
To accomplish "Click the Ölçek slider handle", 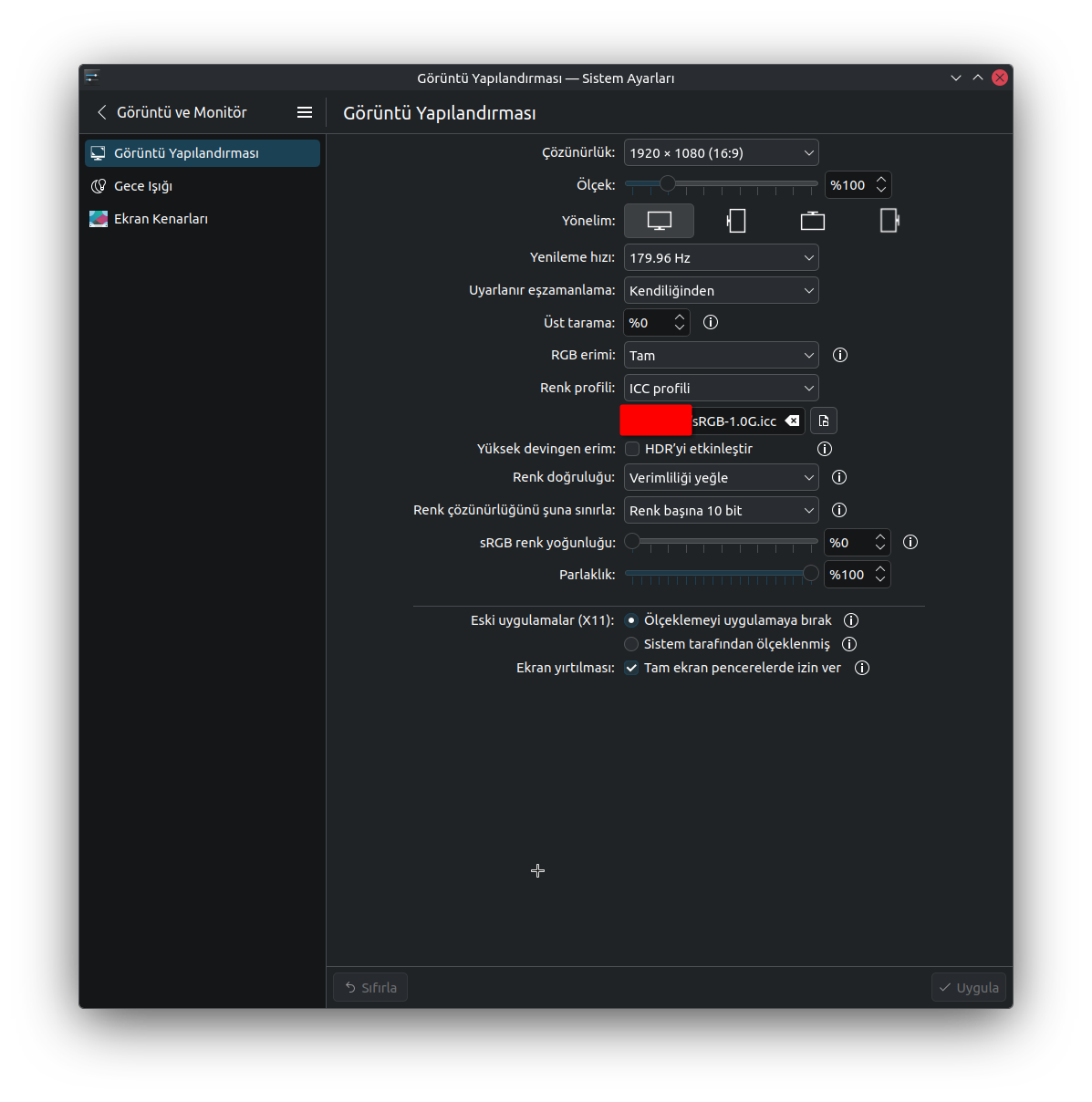I will tap(668, 183).
